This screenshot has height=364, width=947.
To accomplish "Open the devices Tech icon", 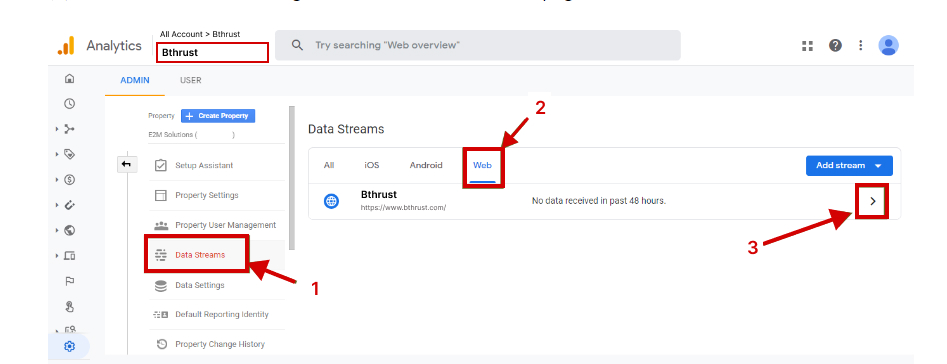I will (69, 256).
